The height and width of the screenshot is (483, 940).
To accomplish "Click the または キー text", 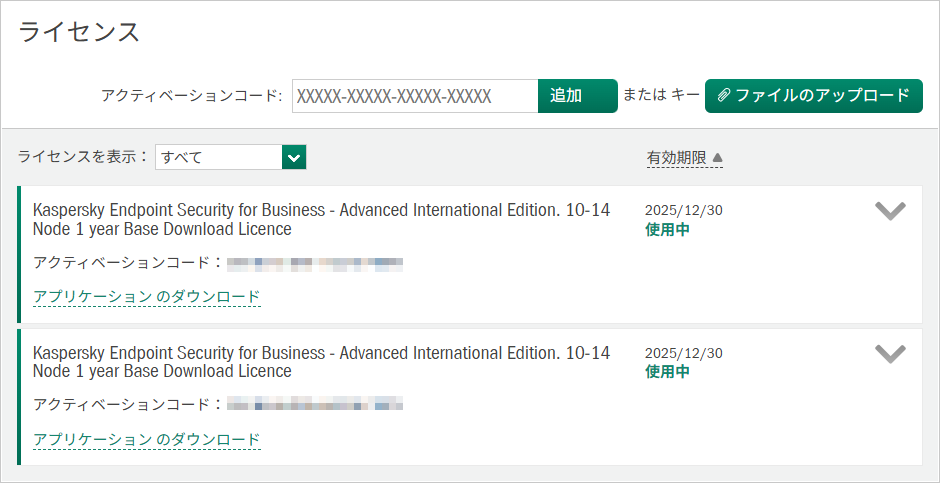I will (x=661, y=95).
